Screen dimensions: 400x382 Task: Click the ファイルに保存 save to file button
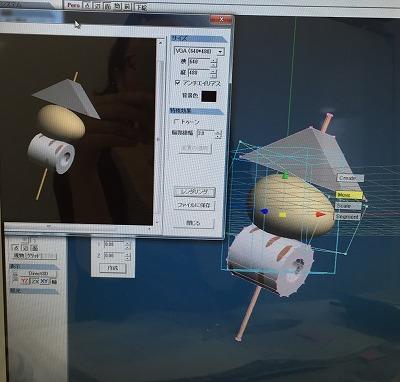(194, 205)
